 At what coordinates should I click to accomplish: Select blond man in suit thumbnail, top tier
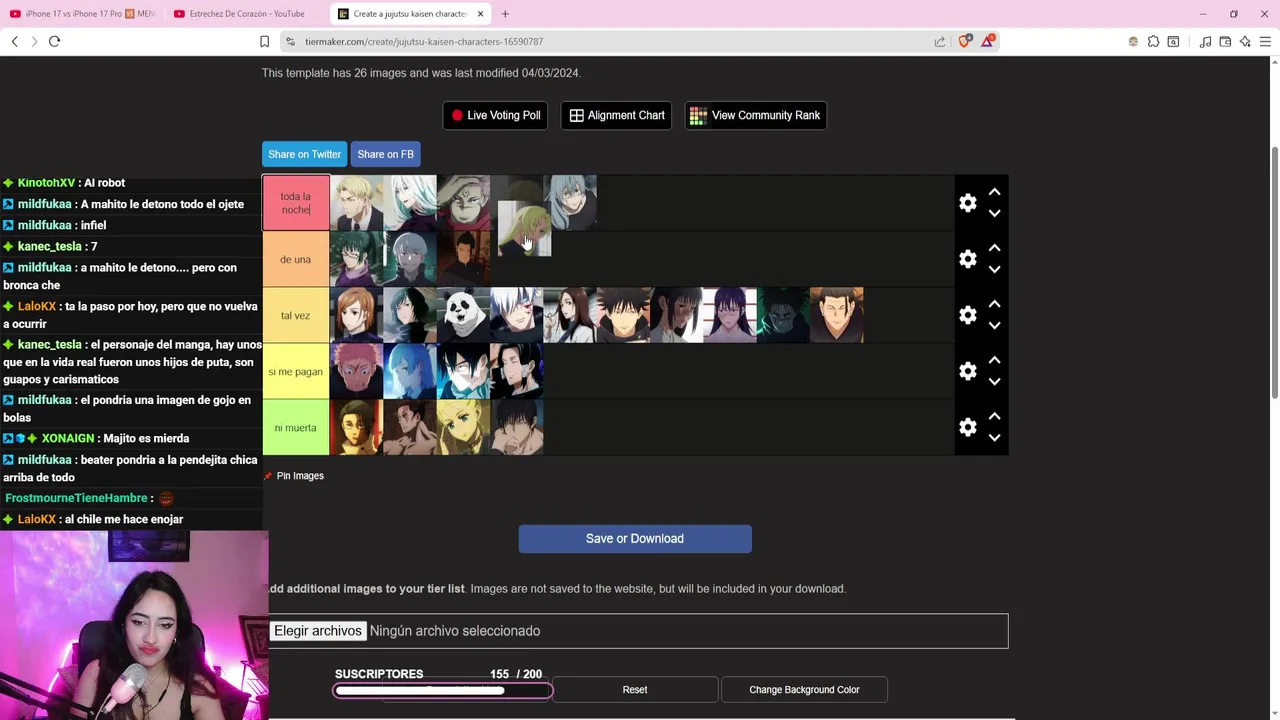[357, 203]
